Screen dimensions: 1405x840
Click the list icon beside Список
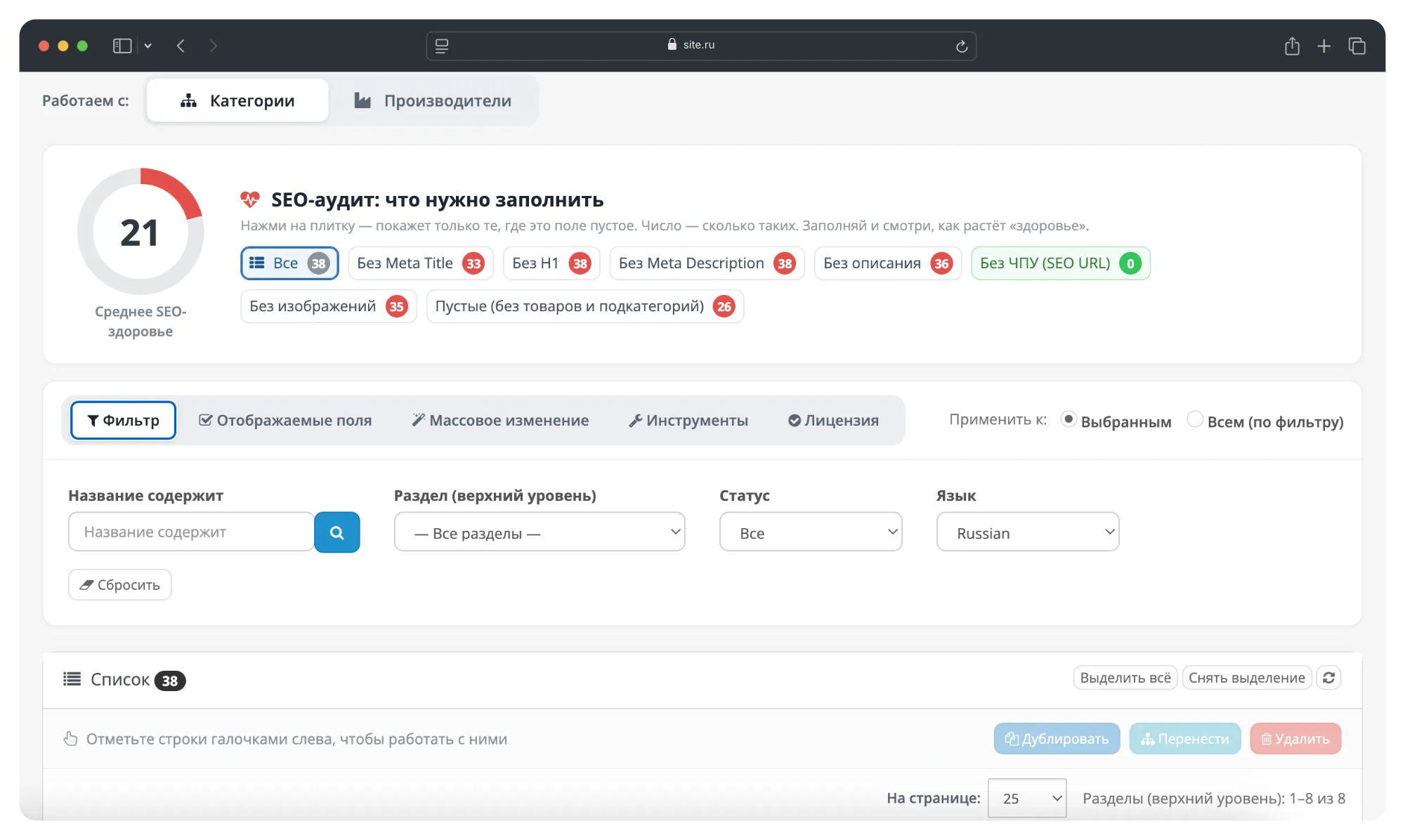point(72,678)
